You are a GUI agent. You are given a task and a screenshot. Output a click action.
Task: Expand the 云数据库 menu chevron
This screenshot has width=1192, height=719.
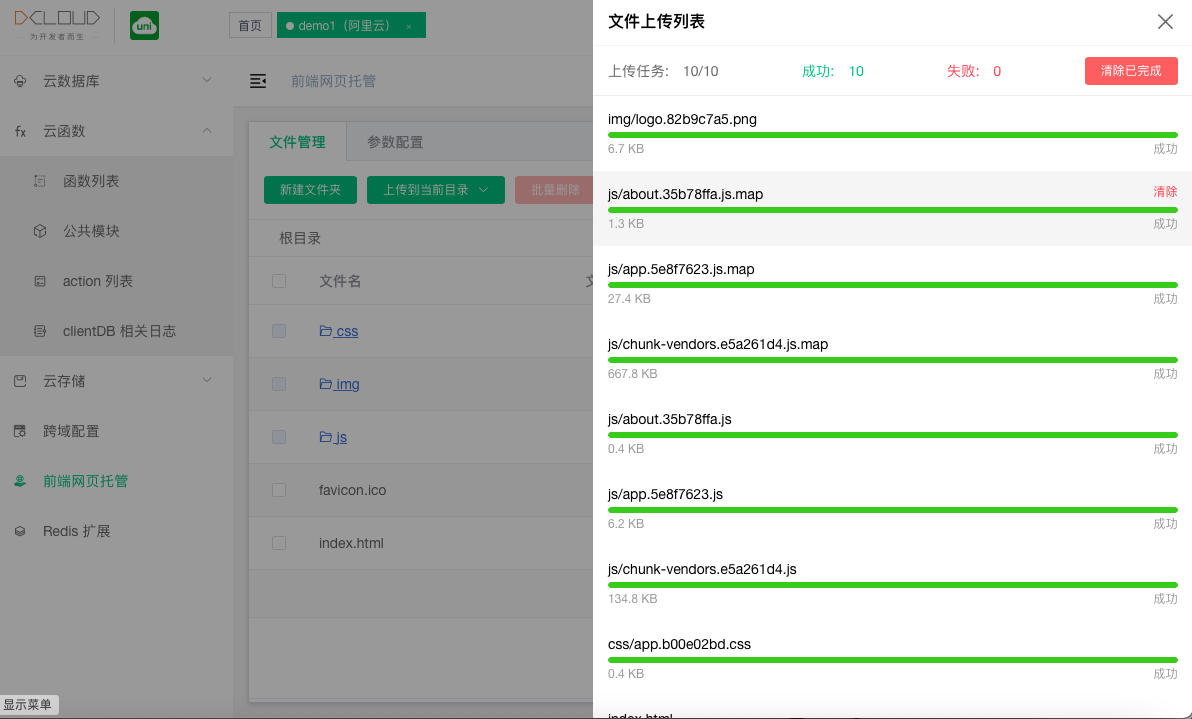click(207, 80)
